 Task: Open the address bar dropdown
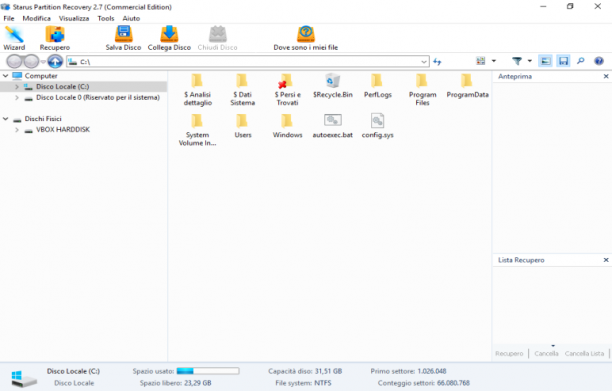click(424, 62)
